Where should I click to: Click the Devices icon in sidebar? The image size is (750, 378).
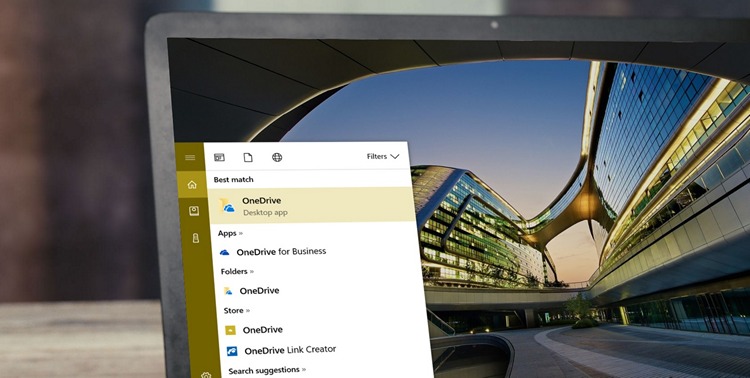(196, 238)
